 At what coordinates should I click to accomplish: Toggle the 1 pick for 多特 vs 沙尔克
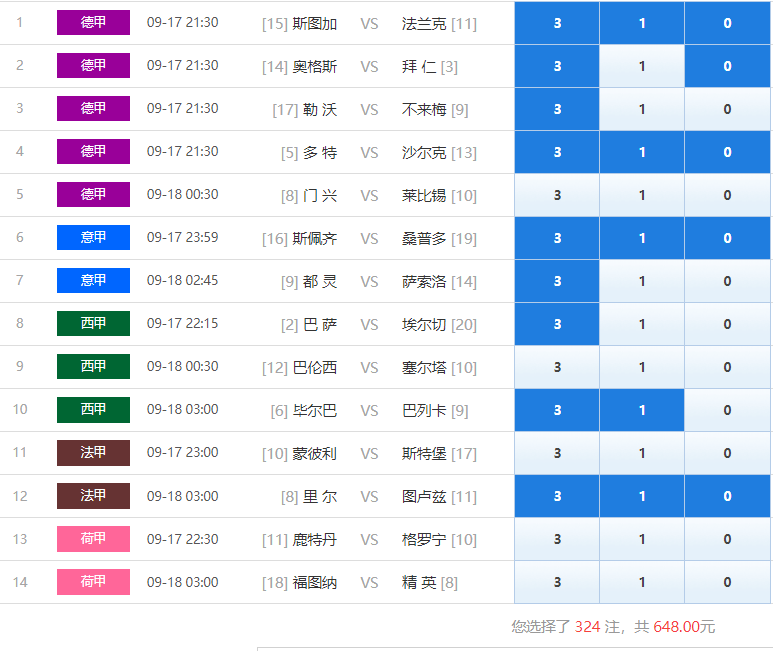pos(642,152)
